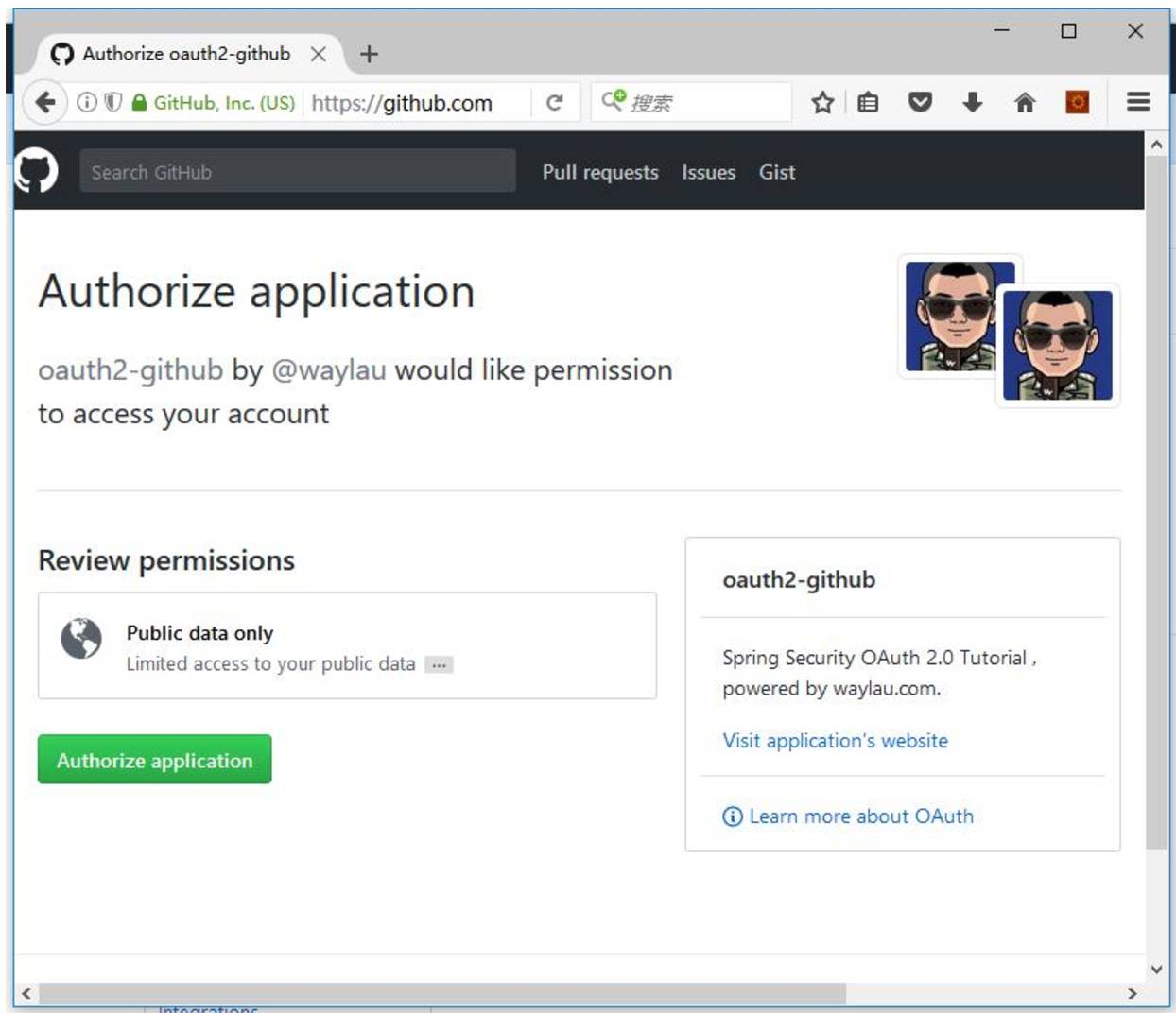Click Learn more about OAuth
The width and height of the screenshot is (1176, 1013).
point(861,816)
